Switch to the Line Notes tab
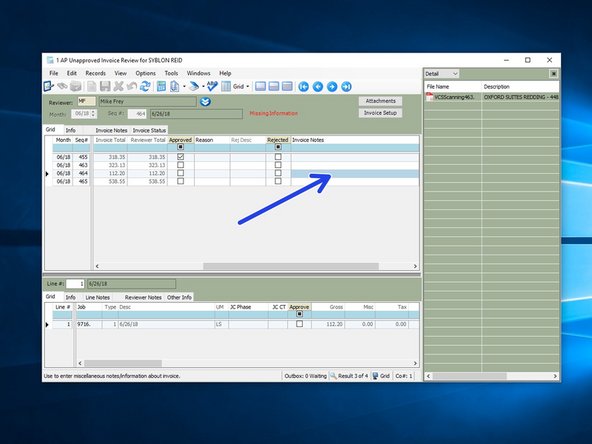Image resolution: width=592 pixels, height=444 pixels. point(97,298)
